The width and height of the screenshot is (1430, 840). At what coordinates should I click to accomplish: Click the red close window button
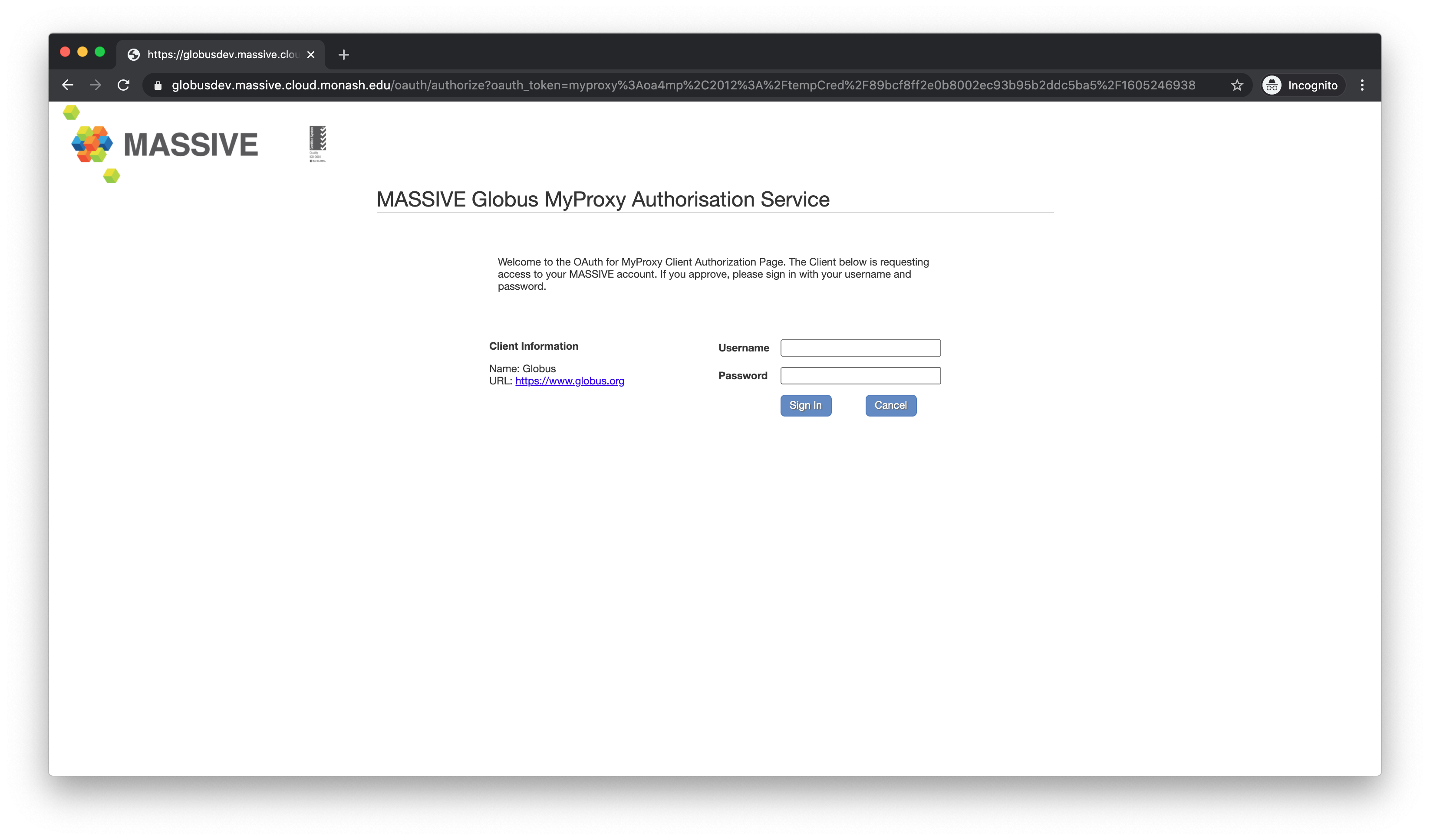coord(65,52)
